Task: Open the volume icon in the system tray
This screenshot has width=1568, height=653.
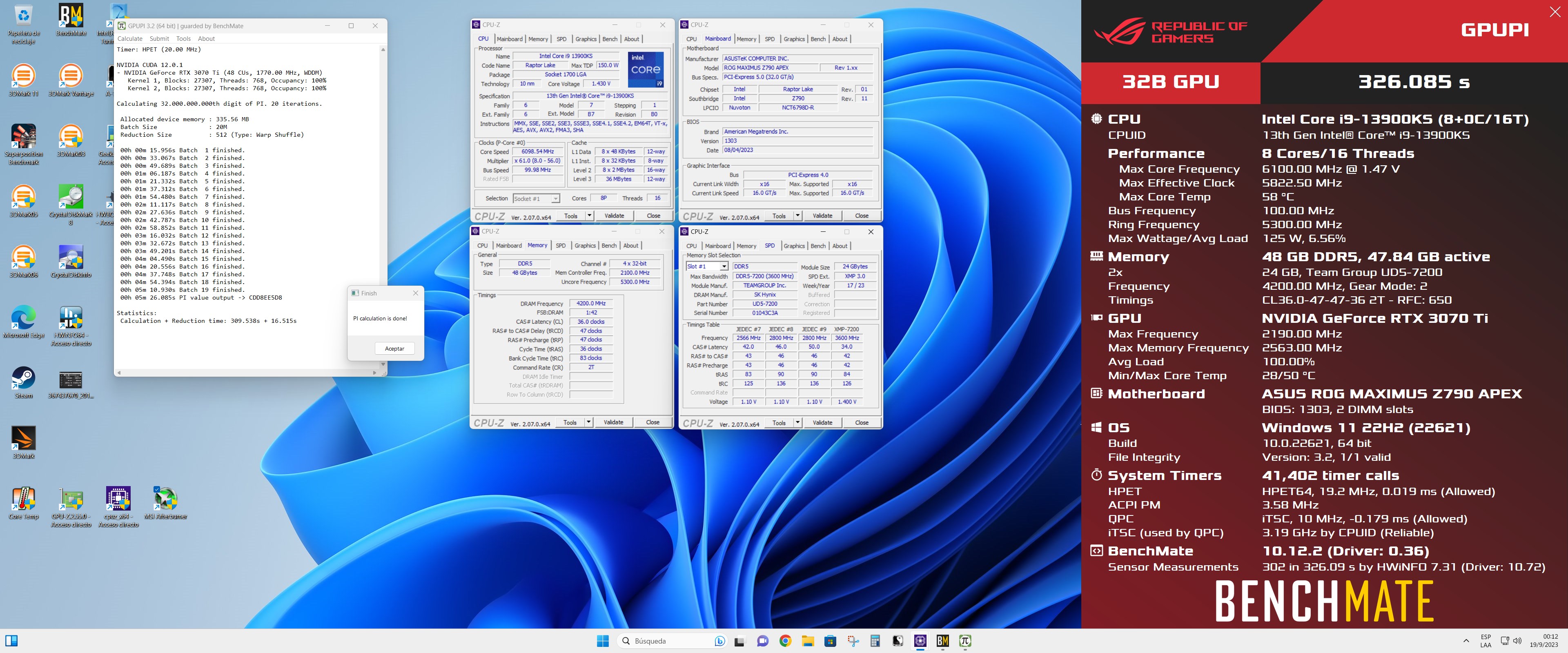Action: 1517,641
